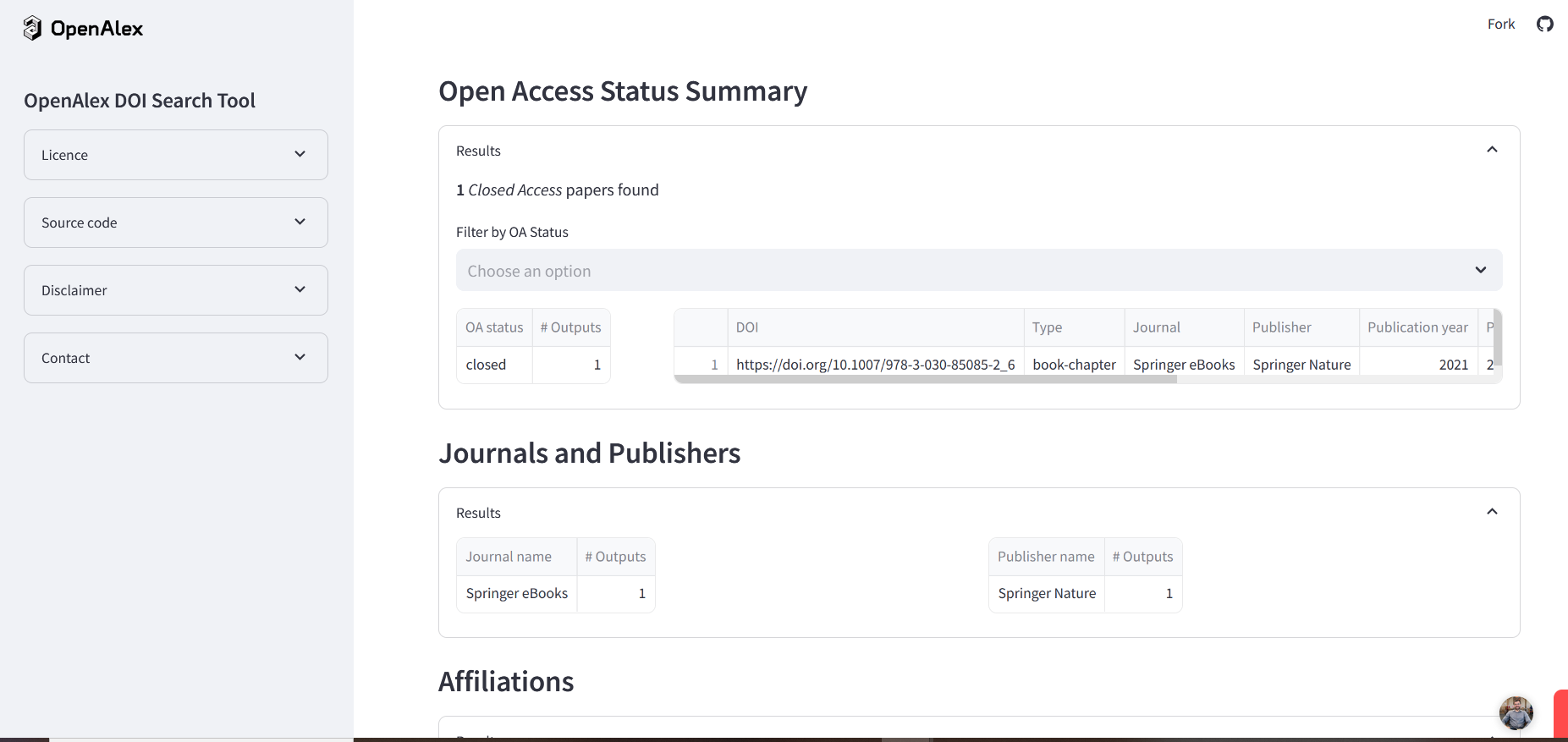Screen dimensions: 1568x742
Task: Select Springer Nature in Publisher name table
Action: tap(1046, 594)
